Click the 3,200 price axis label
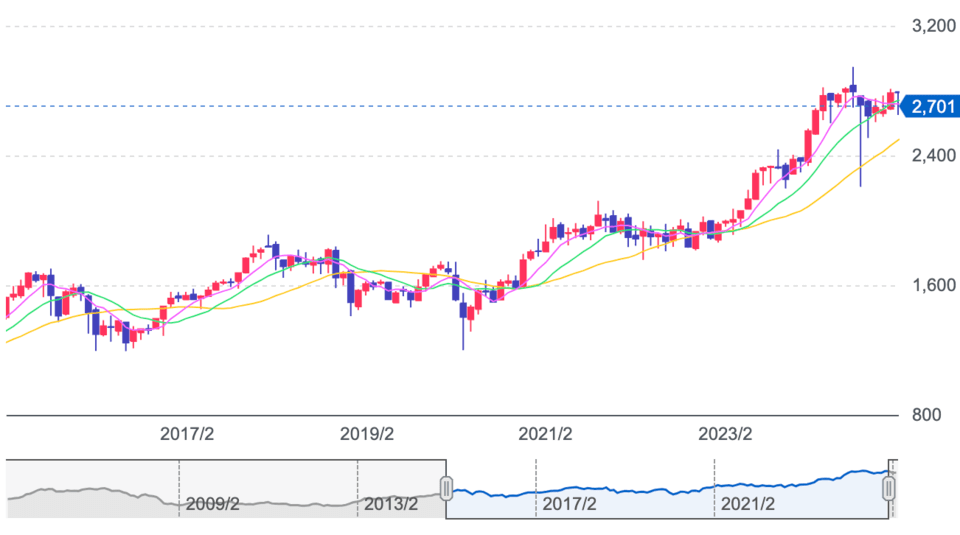 click(x=934, y=26)
